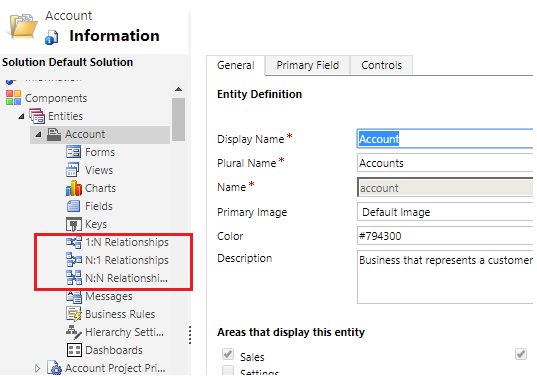537x377 pixels.
Task: Enable the Settings area checkbox
Action: 228,370
